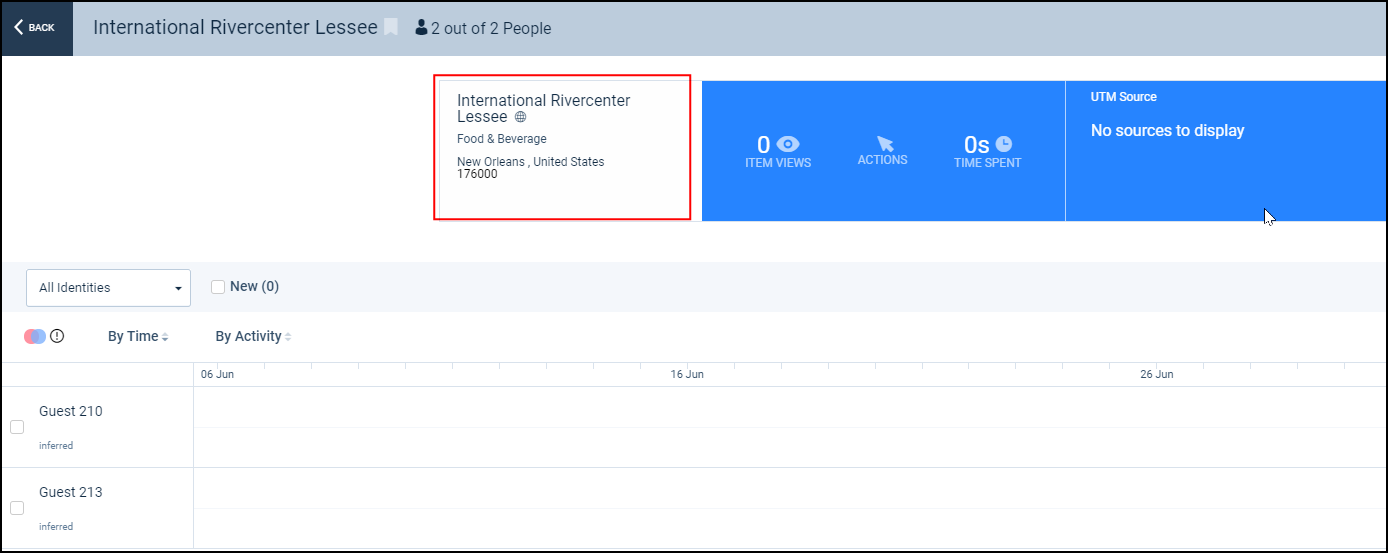Select the Guest 210 checkbox
1388x553 pixels.
17,427
